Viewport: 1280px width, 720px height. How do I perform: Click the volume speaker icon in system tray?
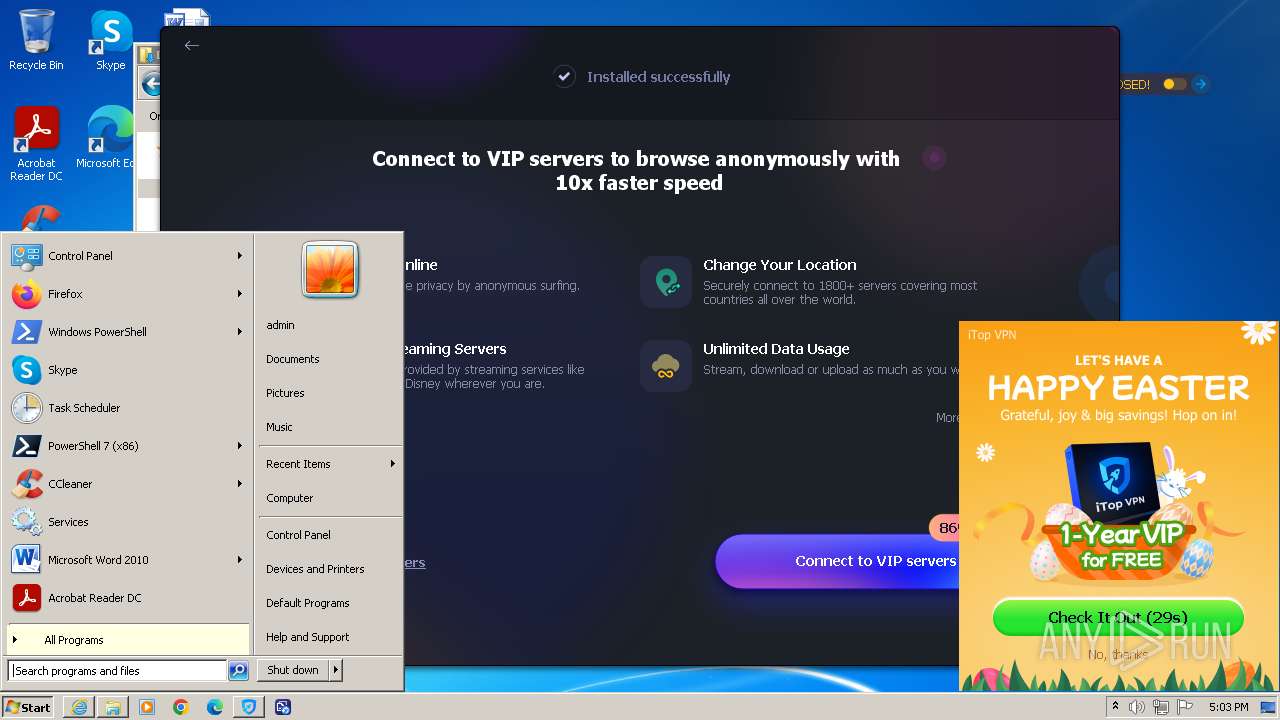pos(1136,707)
